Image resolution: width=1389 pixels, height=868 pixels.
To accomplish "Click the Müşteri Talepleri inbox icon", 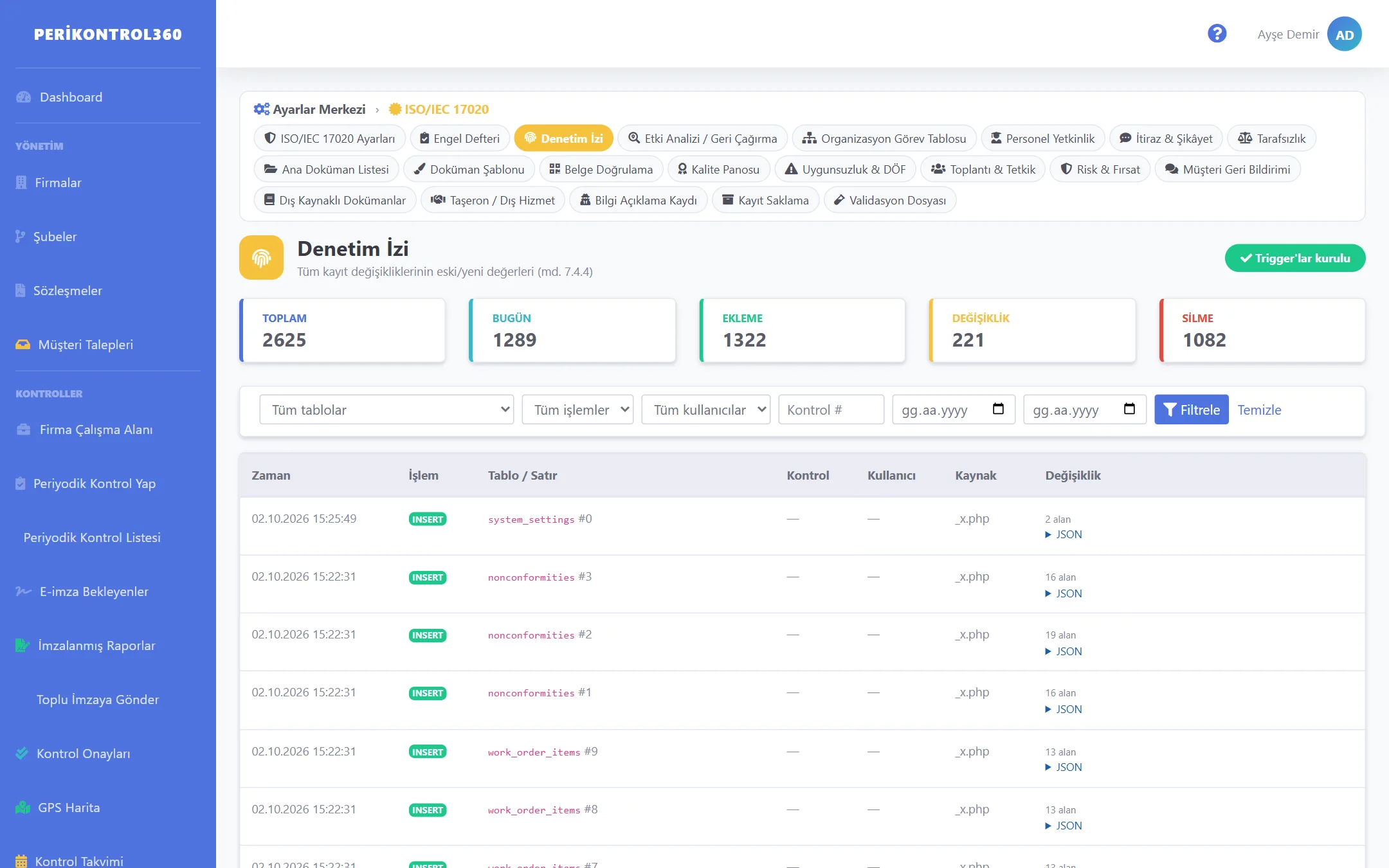I will [23, 345].
